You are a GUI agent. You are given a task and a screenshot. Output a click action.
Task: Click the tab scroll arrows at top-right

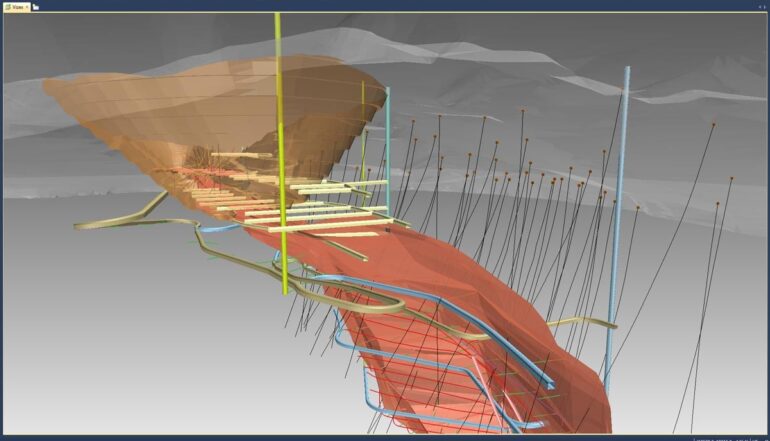[761, 6]
